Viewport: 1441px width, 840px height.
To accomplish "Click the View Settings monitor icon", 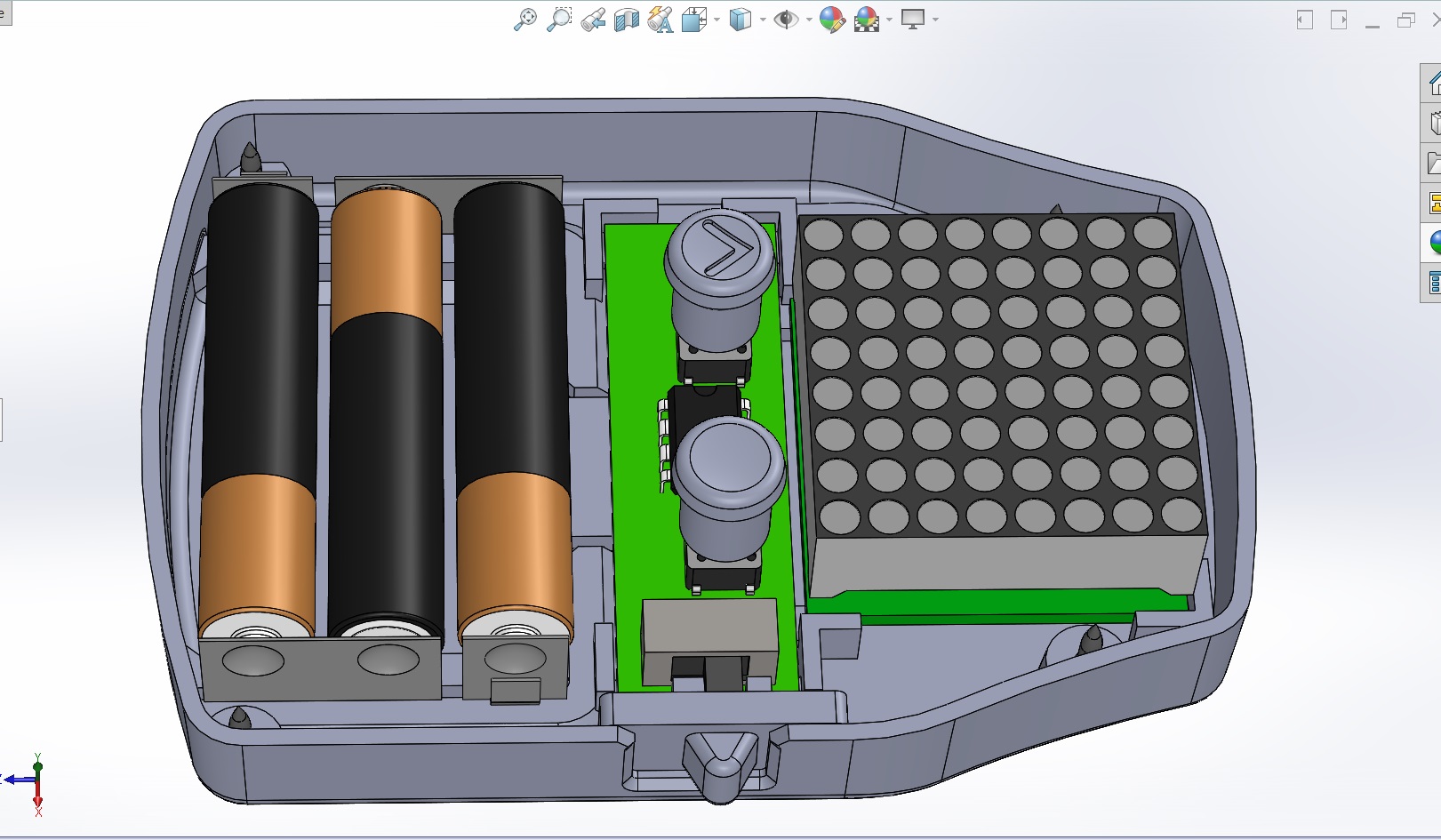I will (913, 20).
